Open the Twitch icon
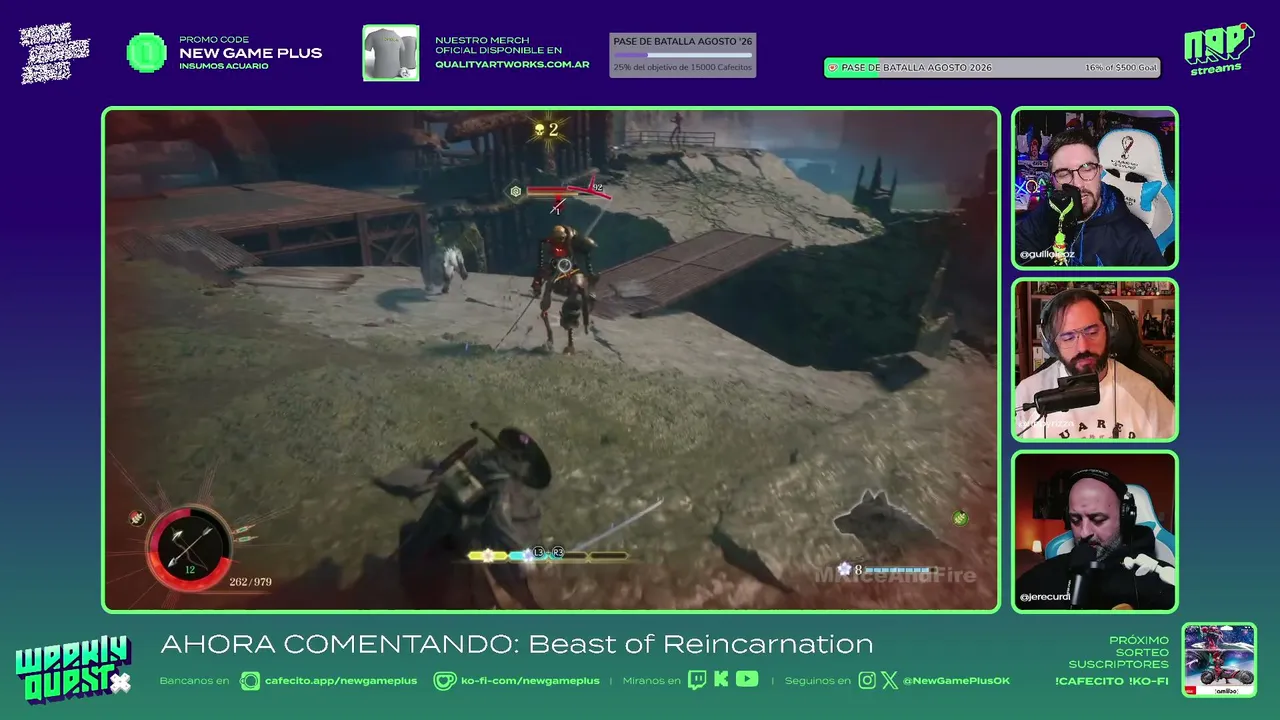 click(698, 680)
